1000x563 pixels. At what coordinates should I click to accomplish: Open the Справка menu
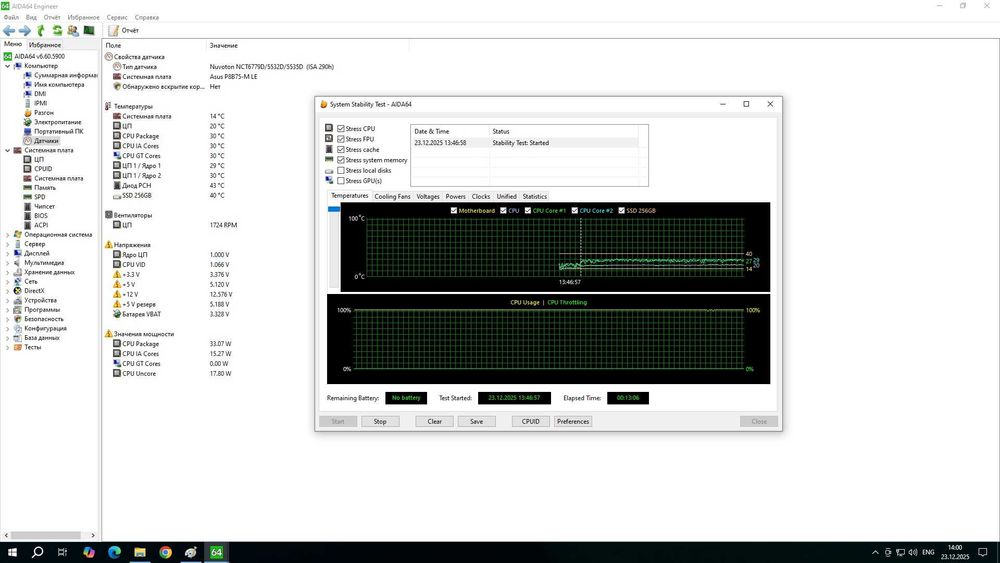147,18
